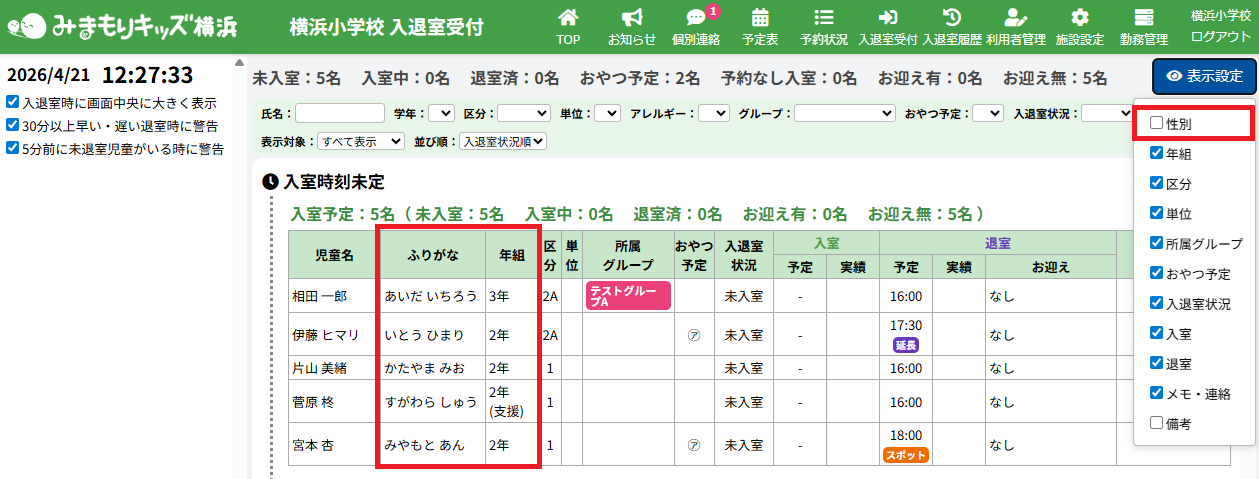Click the 氏名 search input field
1259x479 pixels.
[340, 113]
